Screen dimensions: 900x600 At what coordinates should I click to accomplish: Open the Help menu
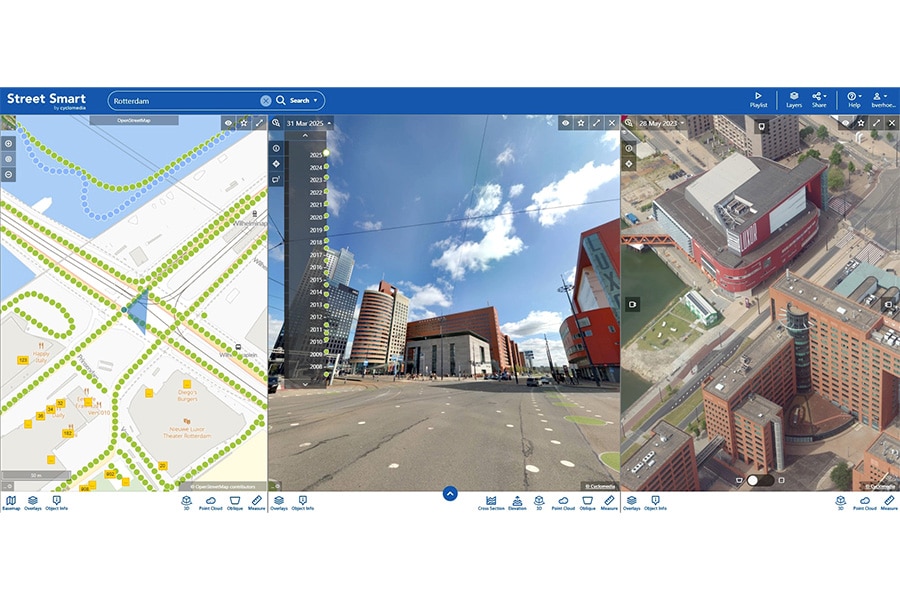[854, 98]
